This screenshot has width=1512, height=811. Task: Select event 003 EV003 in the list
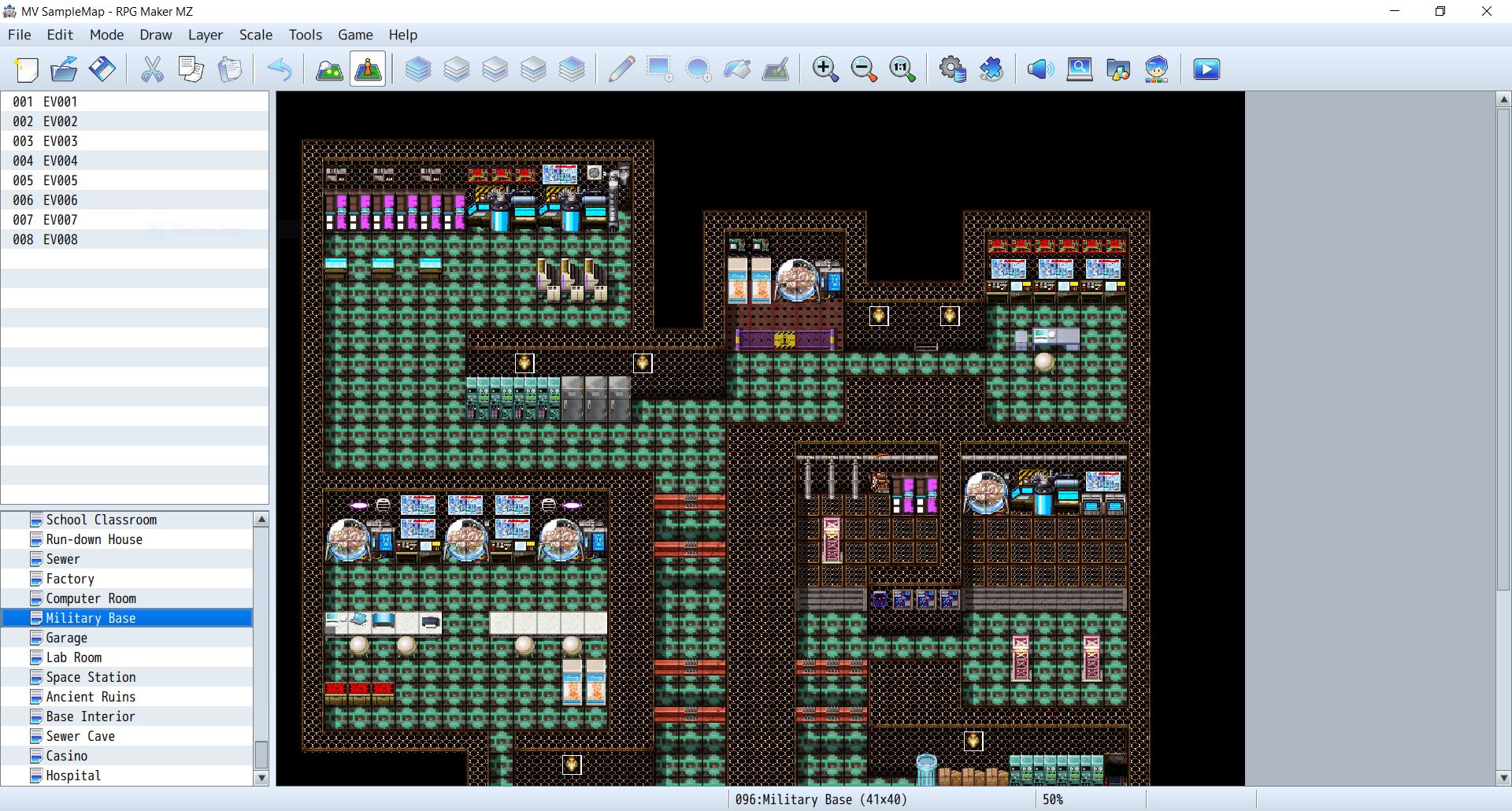tap(135, 141)
